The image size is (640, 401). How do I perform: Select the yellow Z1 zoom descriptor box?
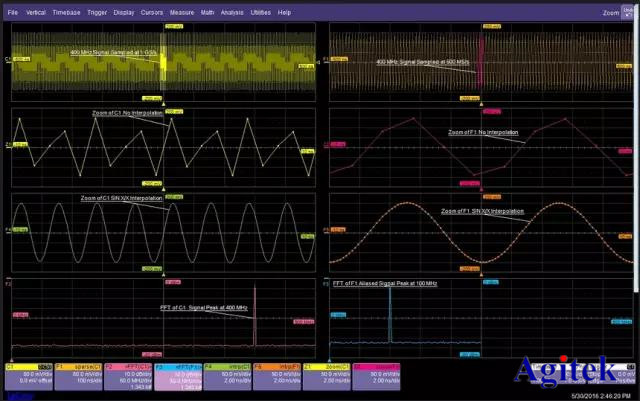coord(327,375)
